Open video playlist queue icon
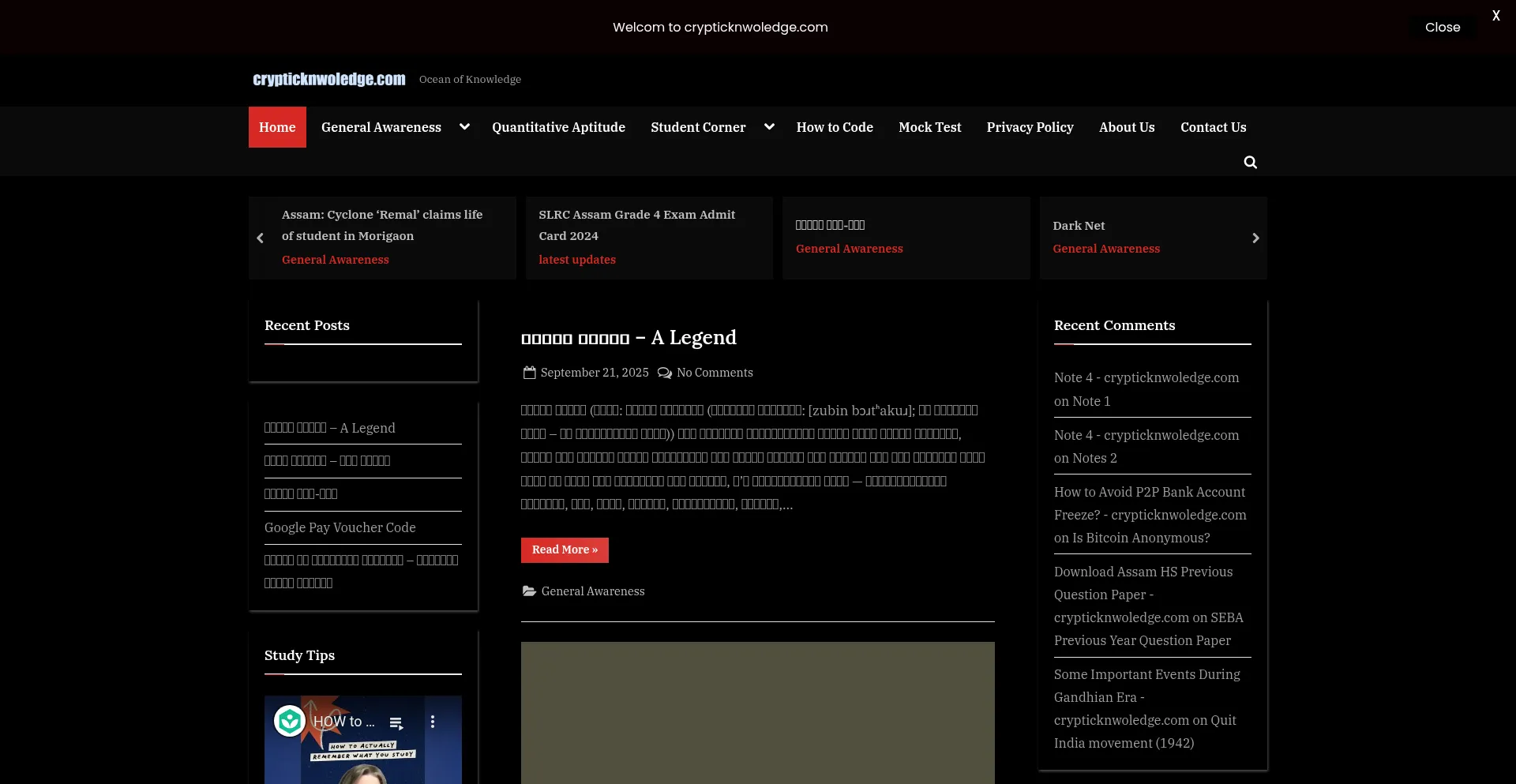 click(x=396, y=722)
